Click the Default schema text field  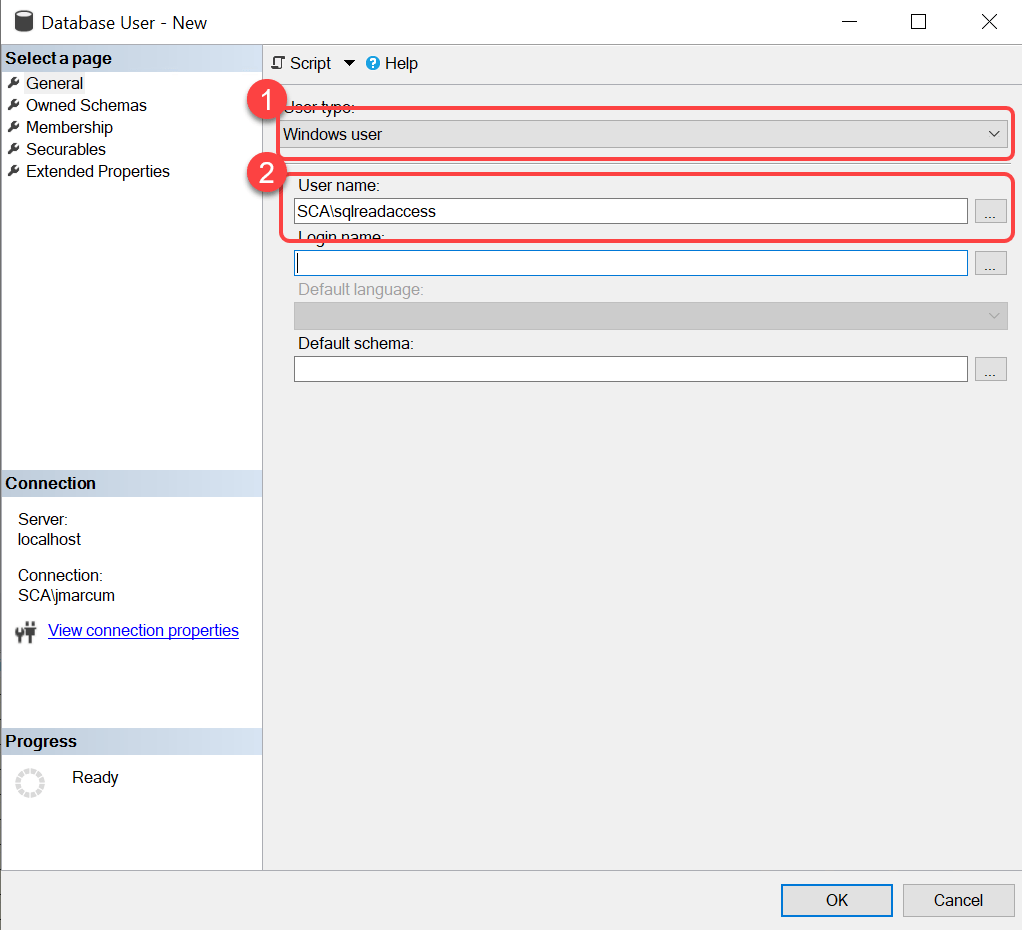(630, 369)
